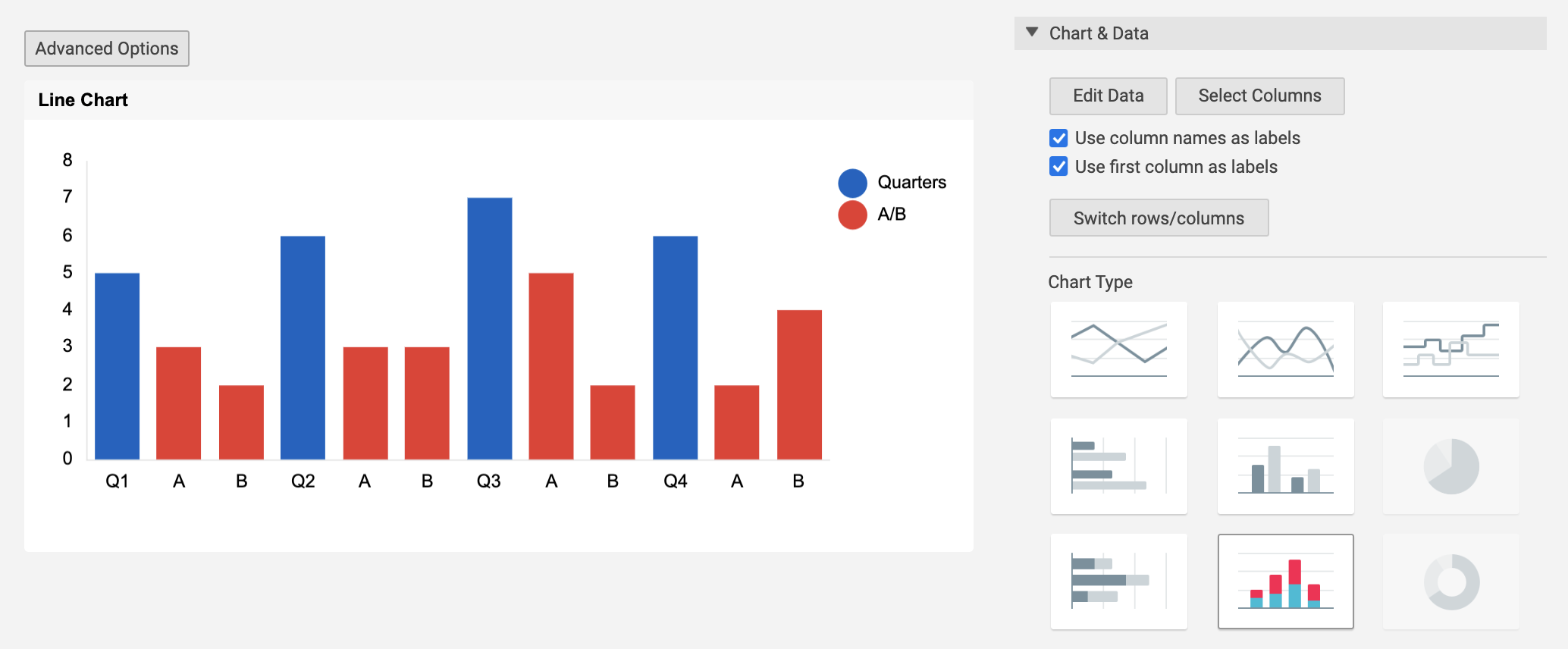1568x649 pixels.
Task: Click the red A/B legend swatch
Action: (851, 214)
